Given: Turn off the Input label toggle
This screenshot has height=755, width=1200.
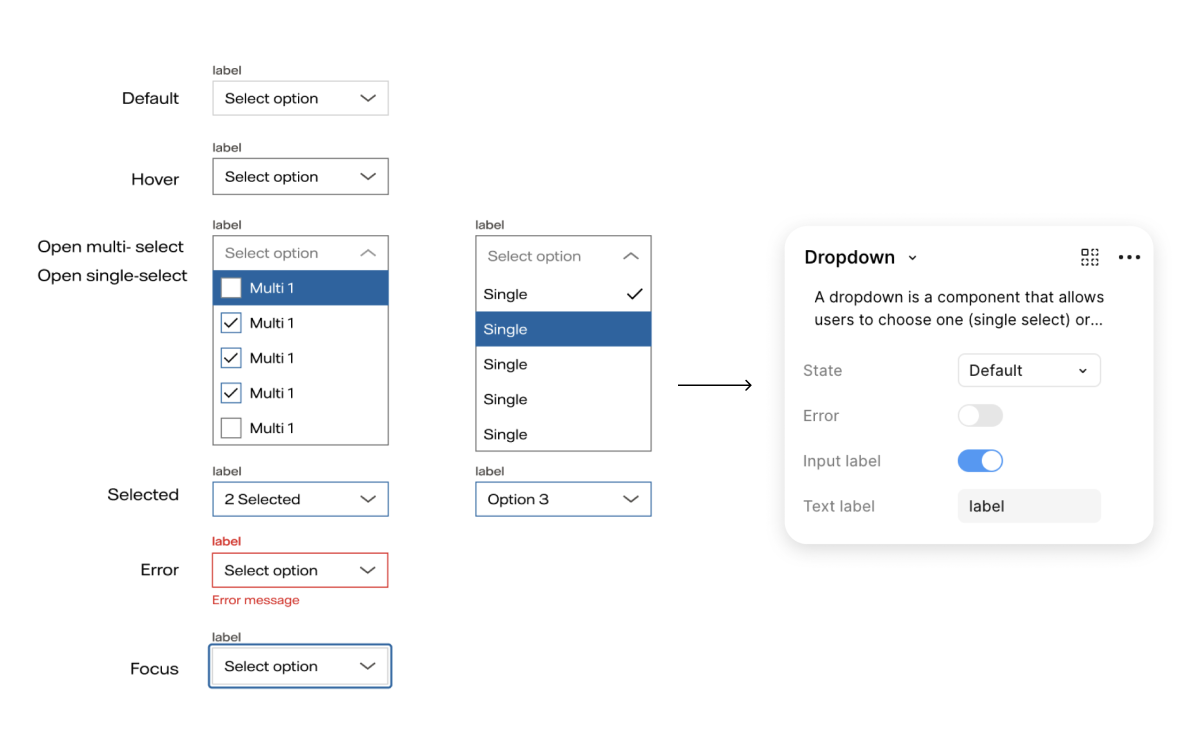Looking at the screenshot, I should point(980,461).
